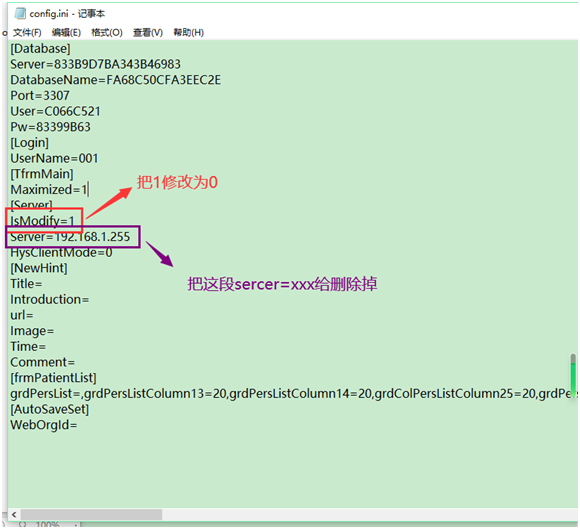Open the 编辑(E) menu
This screenshot has width=580, height=529.
coord(66,33)
